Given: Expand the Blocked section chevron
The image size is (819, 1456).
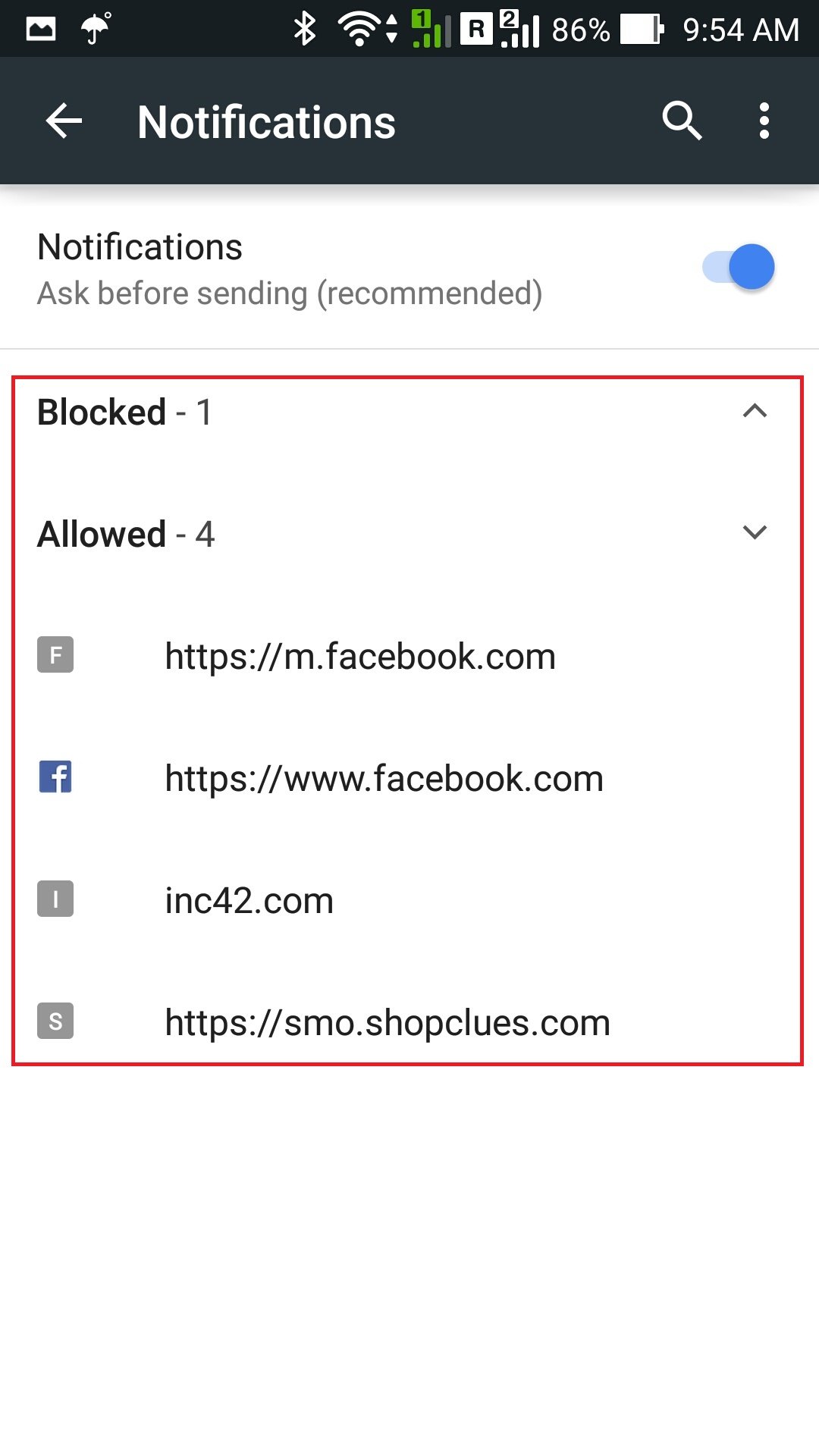Looking at the screenshot, I should coord(755,411).
